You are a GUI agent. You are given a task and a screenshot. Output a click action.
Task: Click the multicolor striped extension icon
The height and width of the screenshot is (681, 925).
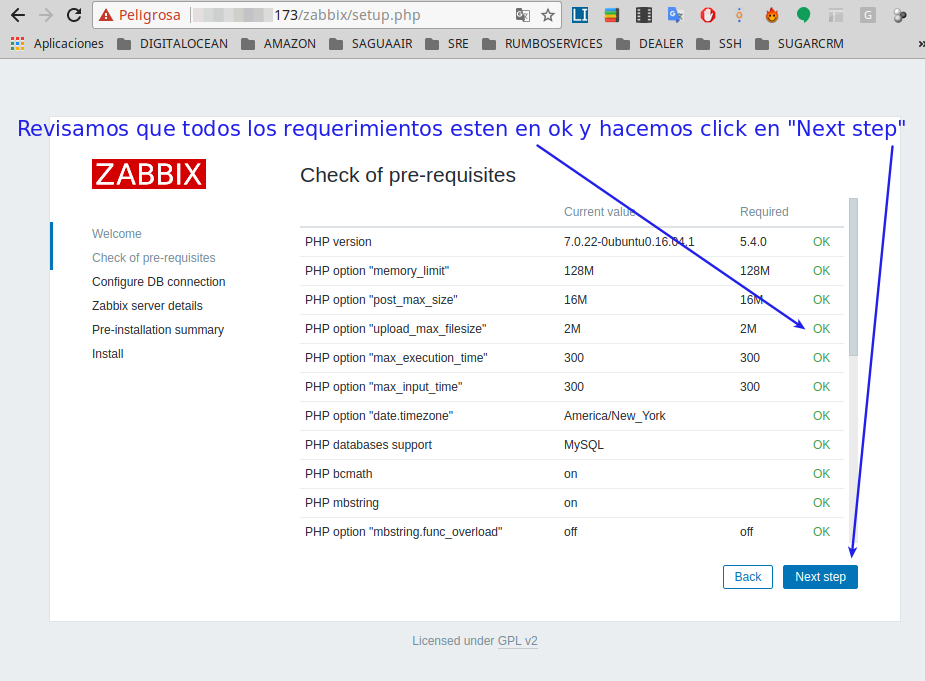612,15
